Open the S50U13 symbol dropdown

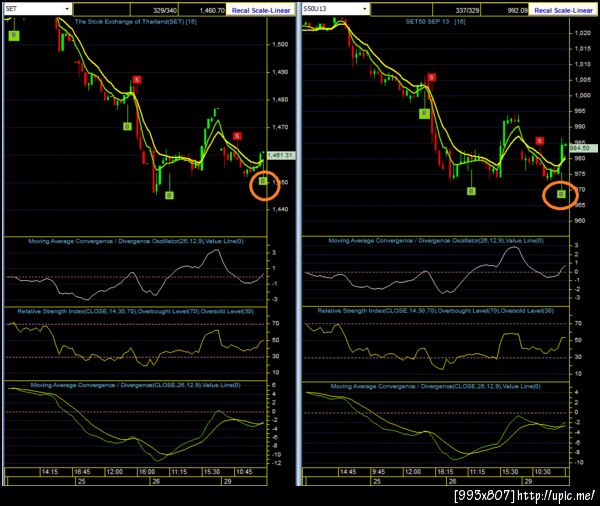click(x=365, y=8)
